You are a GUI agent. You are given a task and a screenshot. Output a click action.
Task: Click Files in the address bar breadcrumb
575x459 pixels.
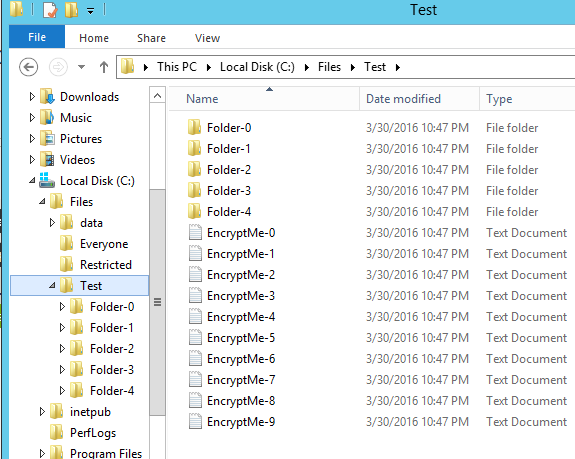(329, 67)
